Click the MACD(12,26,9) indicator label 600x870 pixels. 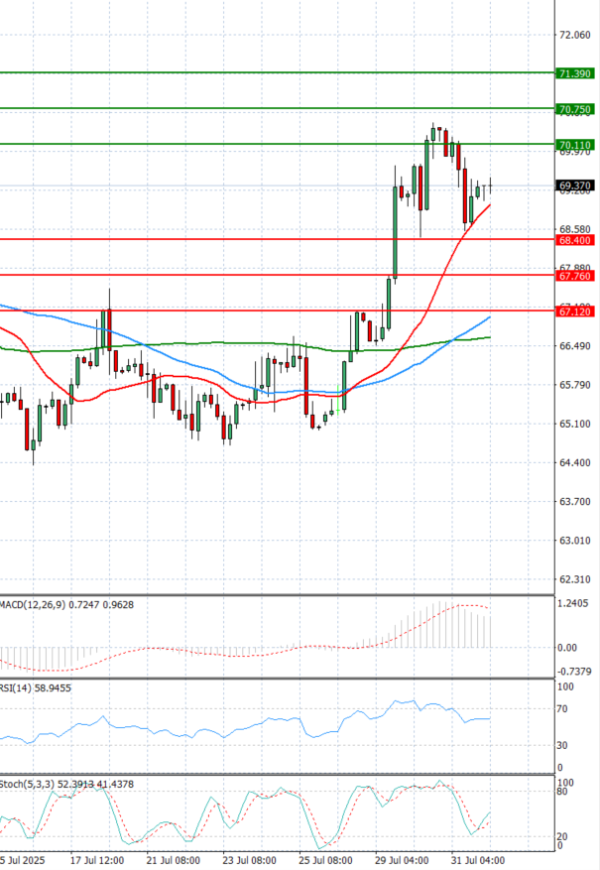[x=67, y=605]
